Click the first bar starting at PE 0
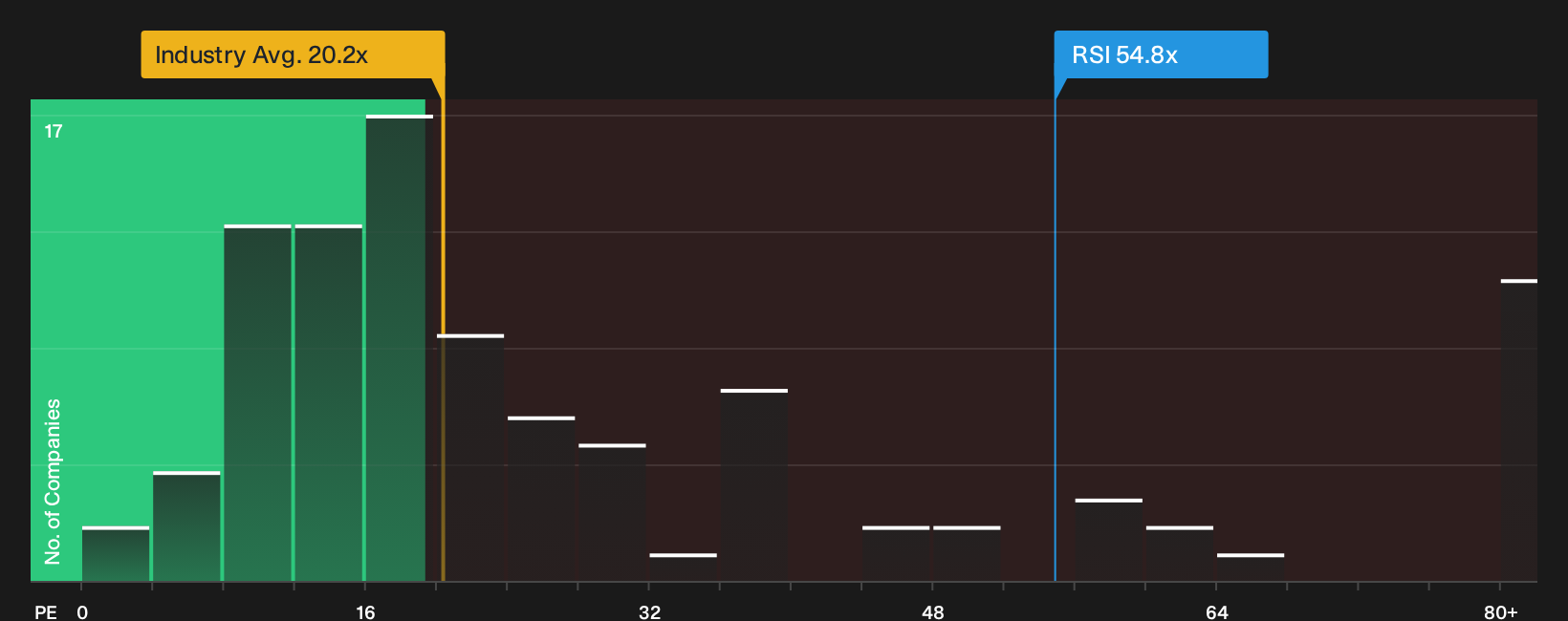This screenshot has height=621, width=1568. point(116,554)
